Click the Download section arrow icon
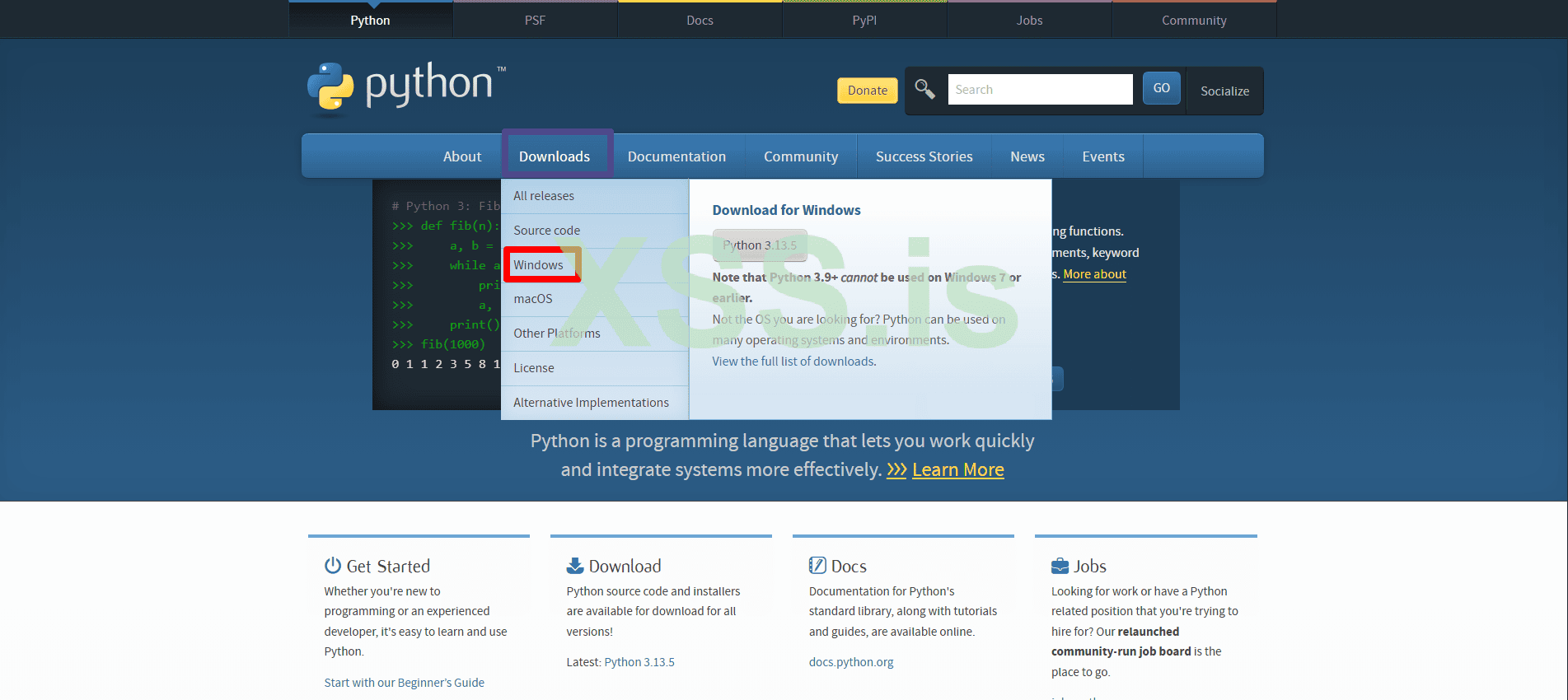 pos(575,566)
